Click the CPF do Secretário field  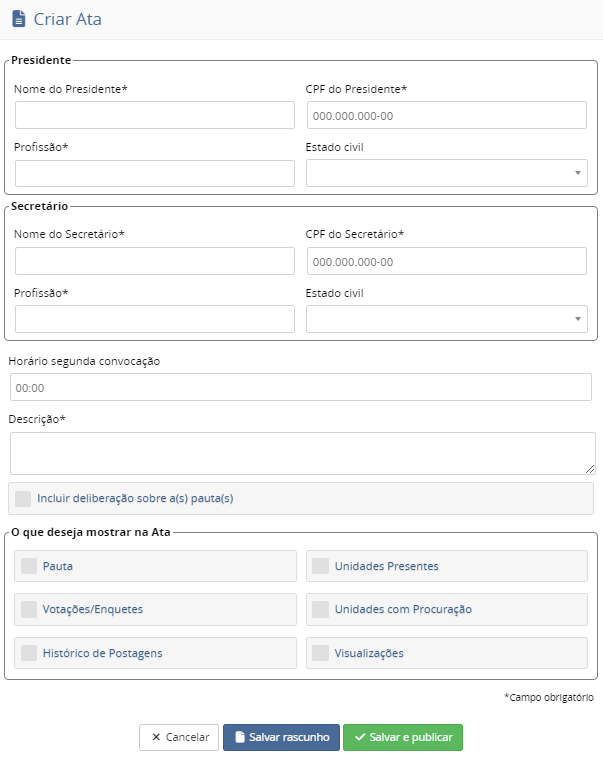click(446, 261)
